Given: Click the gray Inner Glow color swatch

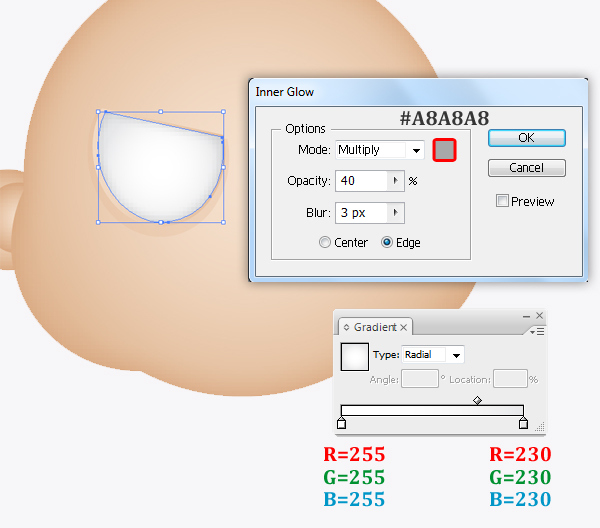Looking at the screenshot, I should click(x=444, y=150).
